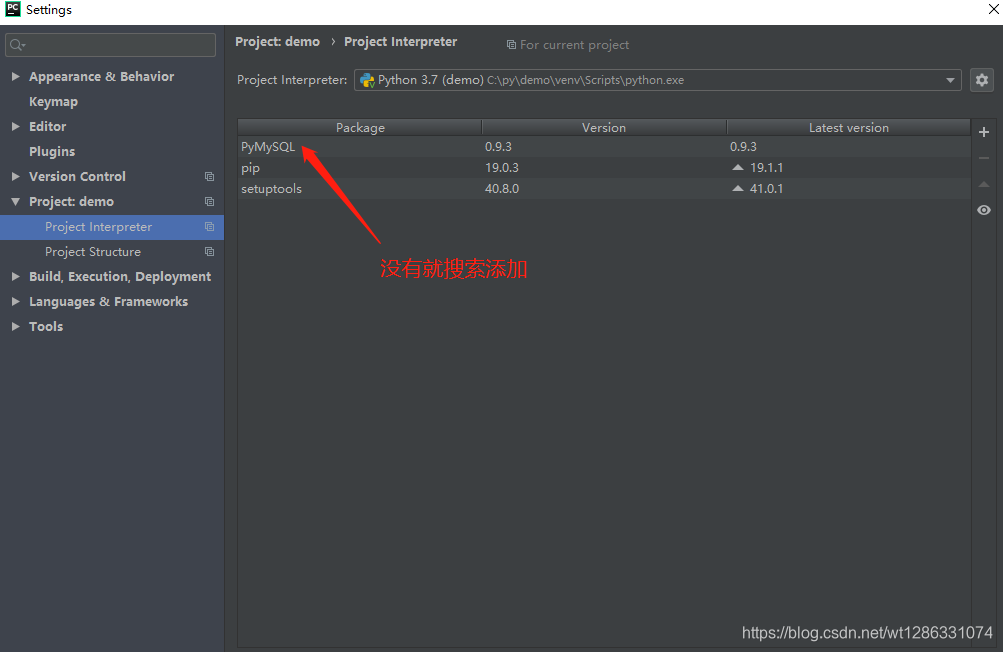
Task: Click the upgrade arrow next to setuptools 41.0.1
Action: click(x=738, y=189)
